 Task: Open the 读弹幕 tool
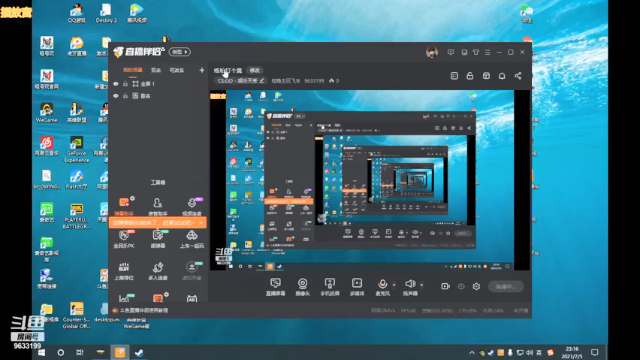tap(158, 239)
